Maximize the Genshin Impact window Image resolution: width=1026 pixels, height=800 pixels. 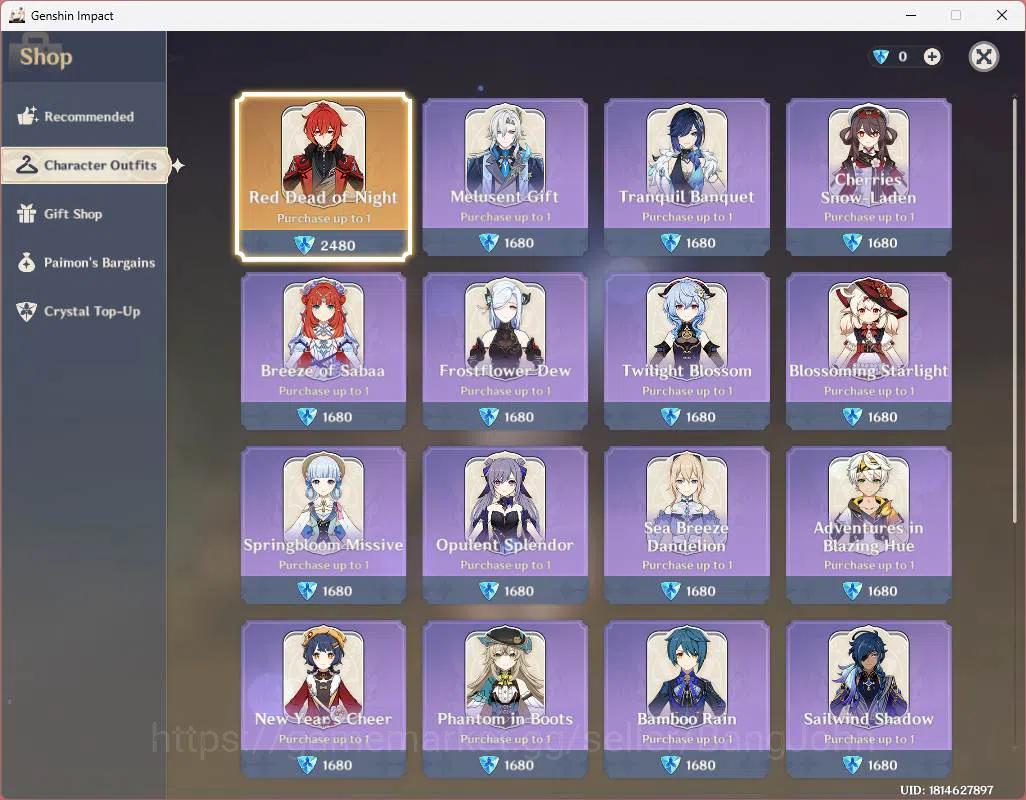point(956,15)
